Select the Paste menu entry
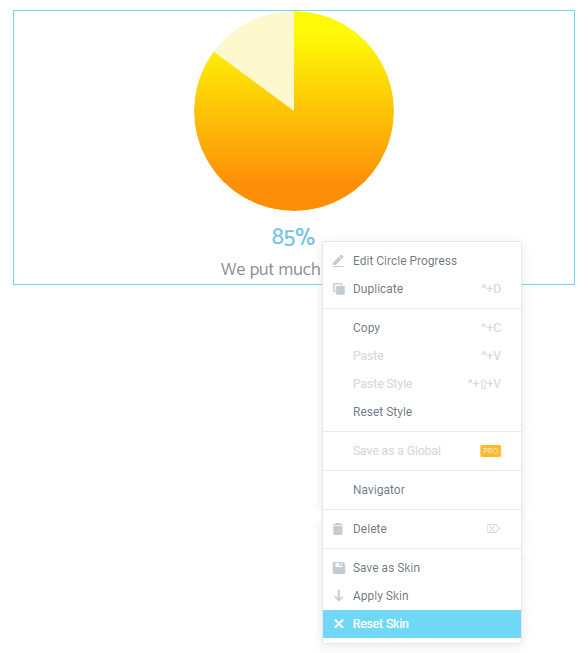Image resolution: width=588 pixels, height=653 pixels. tap(422, 356)
